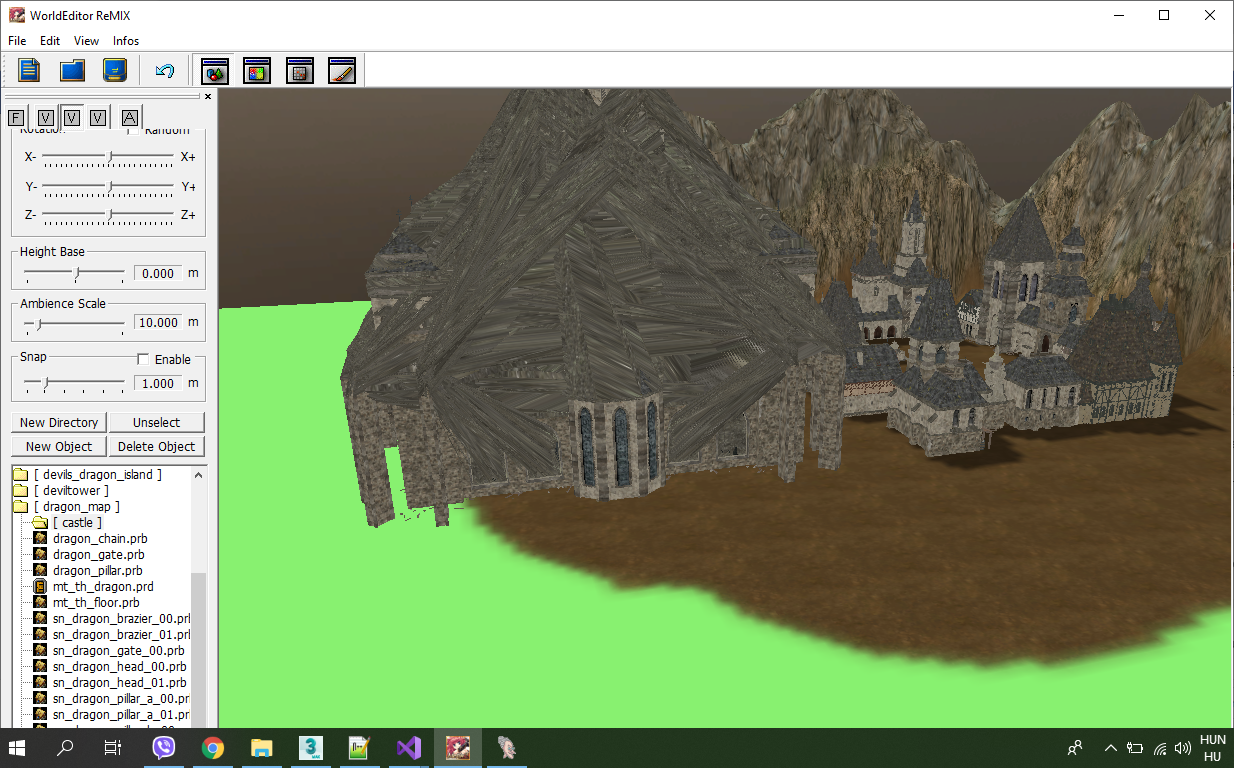Open the File menu

17,41
